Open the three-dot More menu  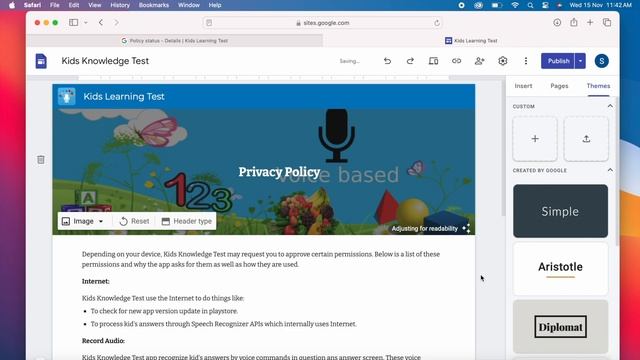[x=526, y=61]
